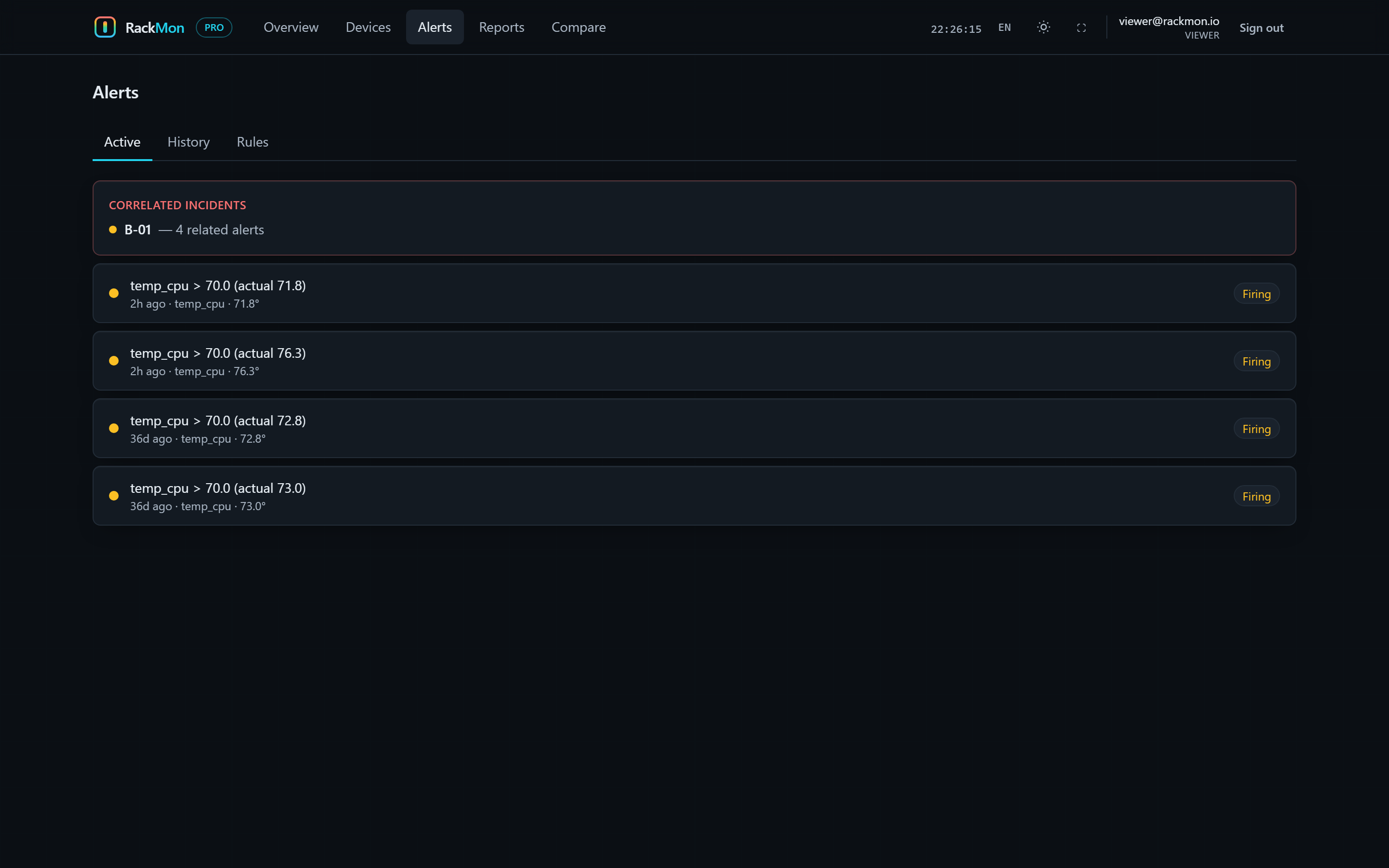Image resolution: width=1389 pixels, height=868 pixels.
Task: Click the CORRELATED INCIDENTS heading
Action: pyautogui.click(x=177, y=205)
